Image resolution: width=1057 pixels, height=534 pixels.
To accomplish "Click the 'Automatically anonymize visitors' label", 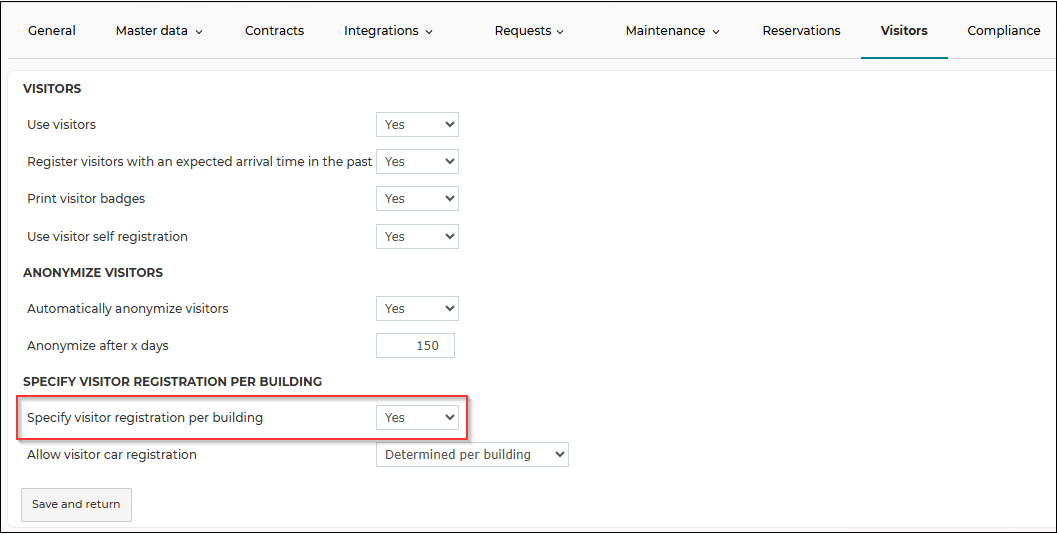I will pos(127,309).
